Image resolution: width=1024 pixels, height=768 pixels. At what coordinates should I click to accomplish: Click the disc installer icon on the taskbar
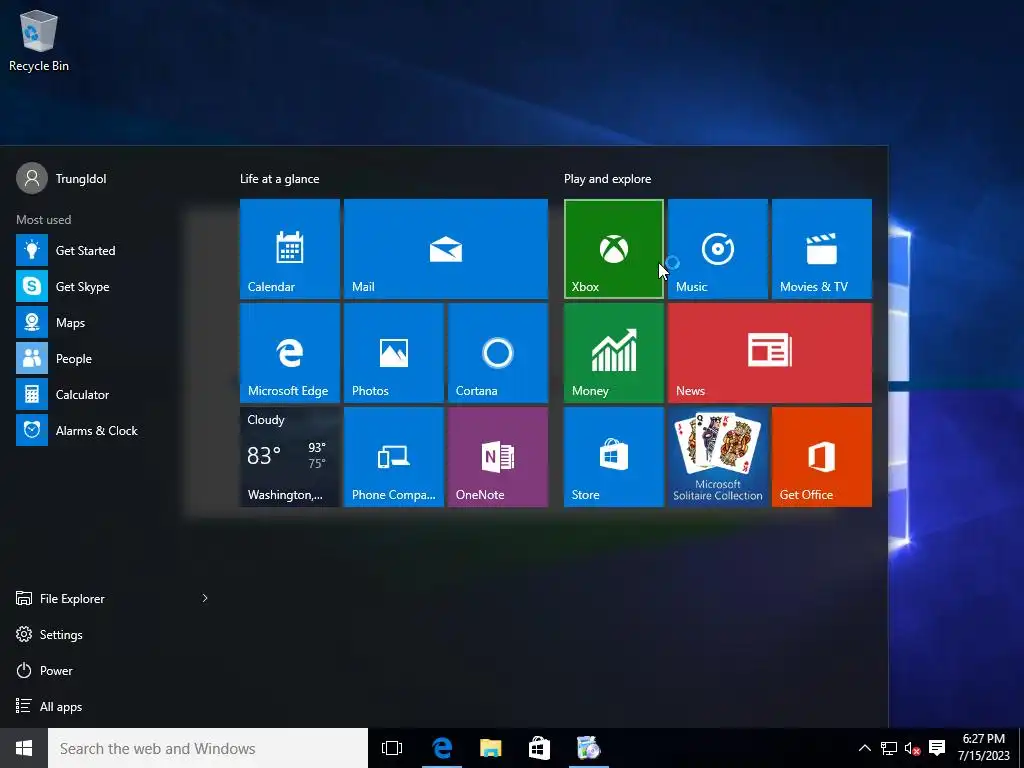coord(588,748)
